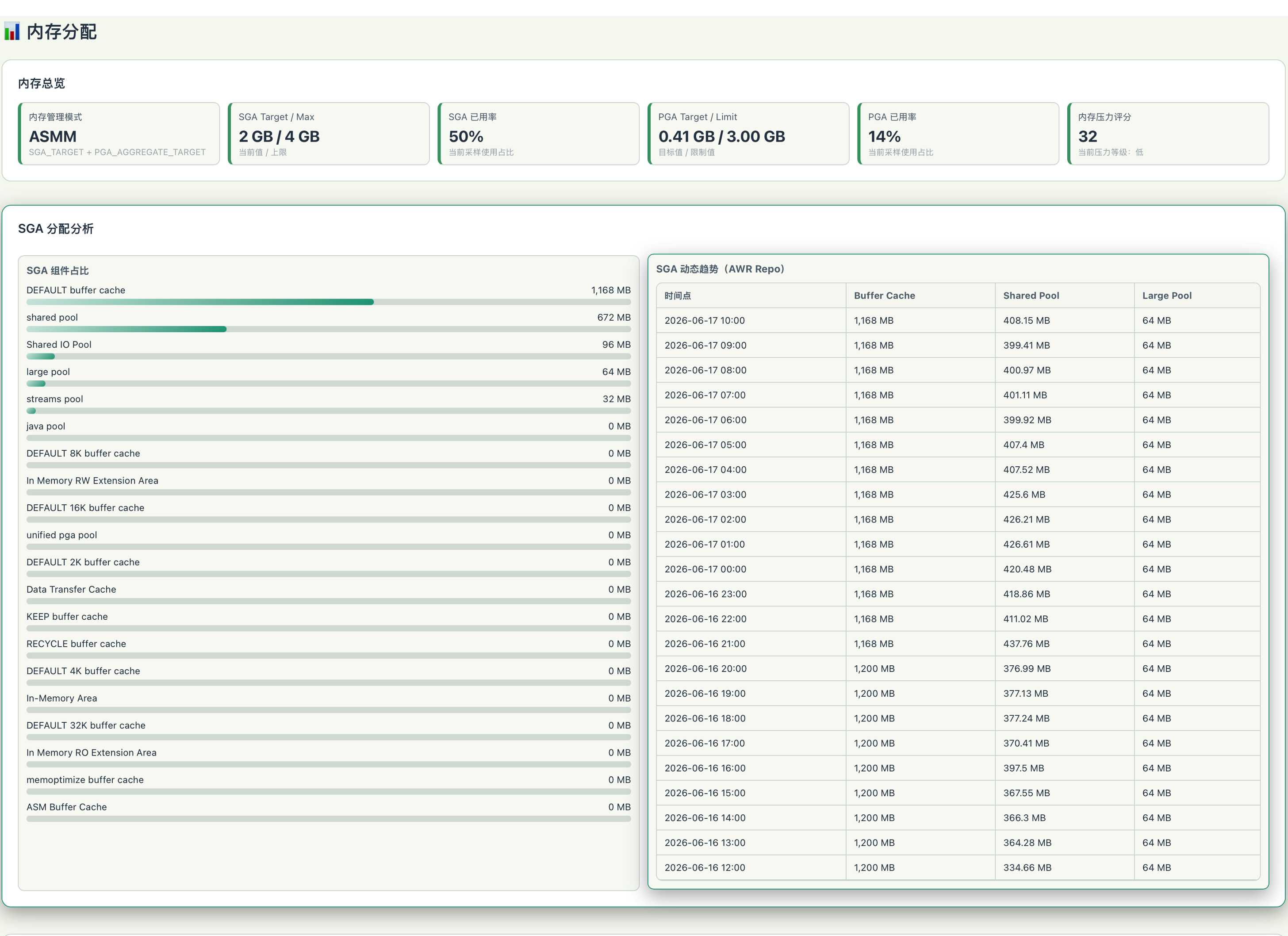Viewport: 1288px width, 936px height.
Task: Click the 426.61 MB value
Action: point(1026,545)
